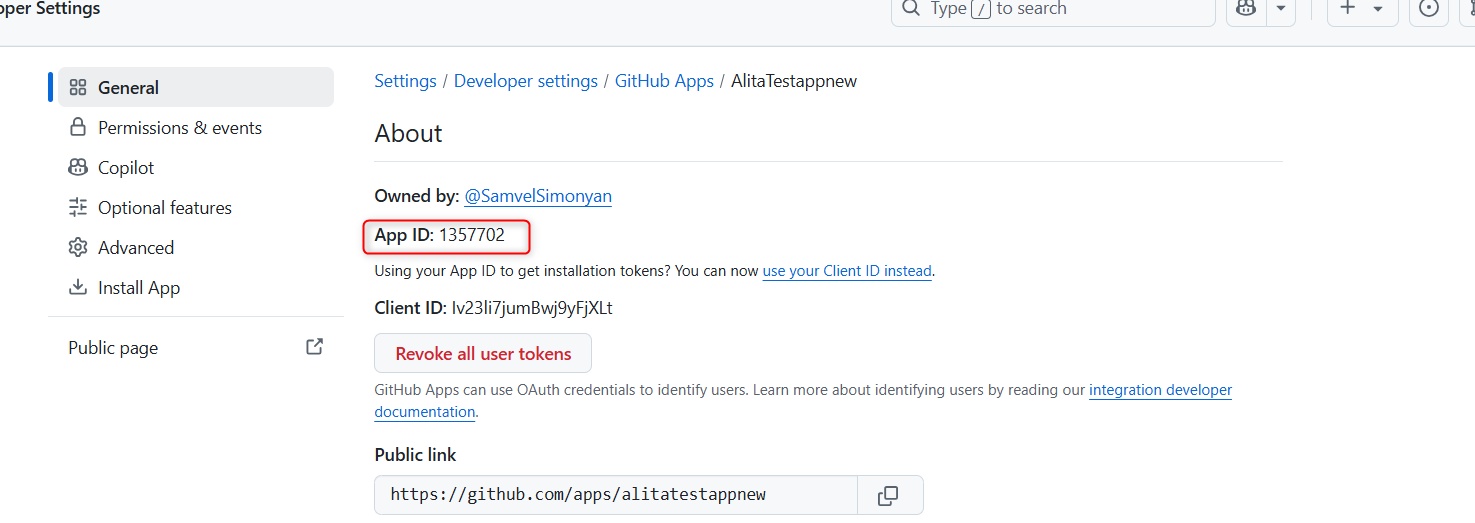Click the lock icon beside Permissions

[78, 127]
